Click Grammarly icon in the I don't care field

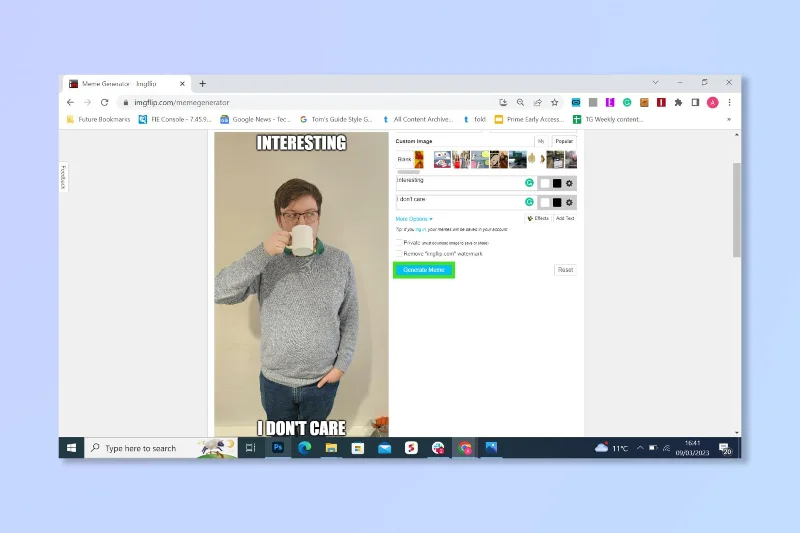[530, 202]
